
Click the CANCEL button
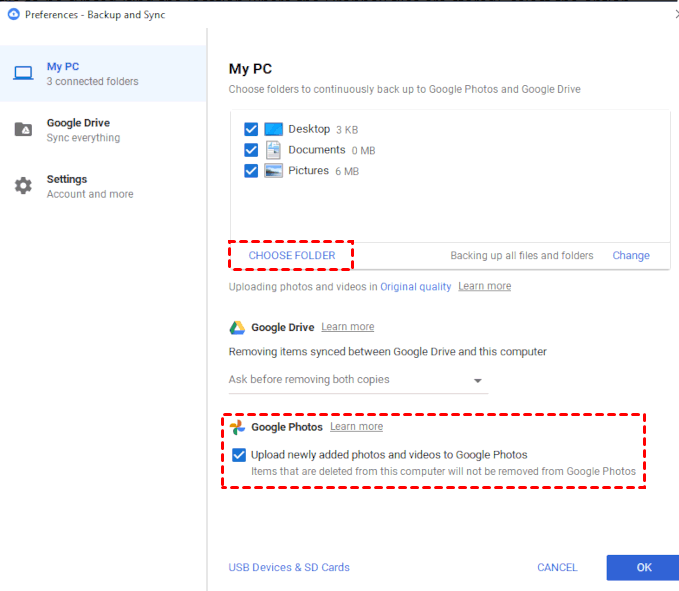click(557, 568)
